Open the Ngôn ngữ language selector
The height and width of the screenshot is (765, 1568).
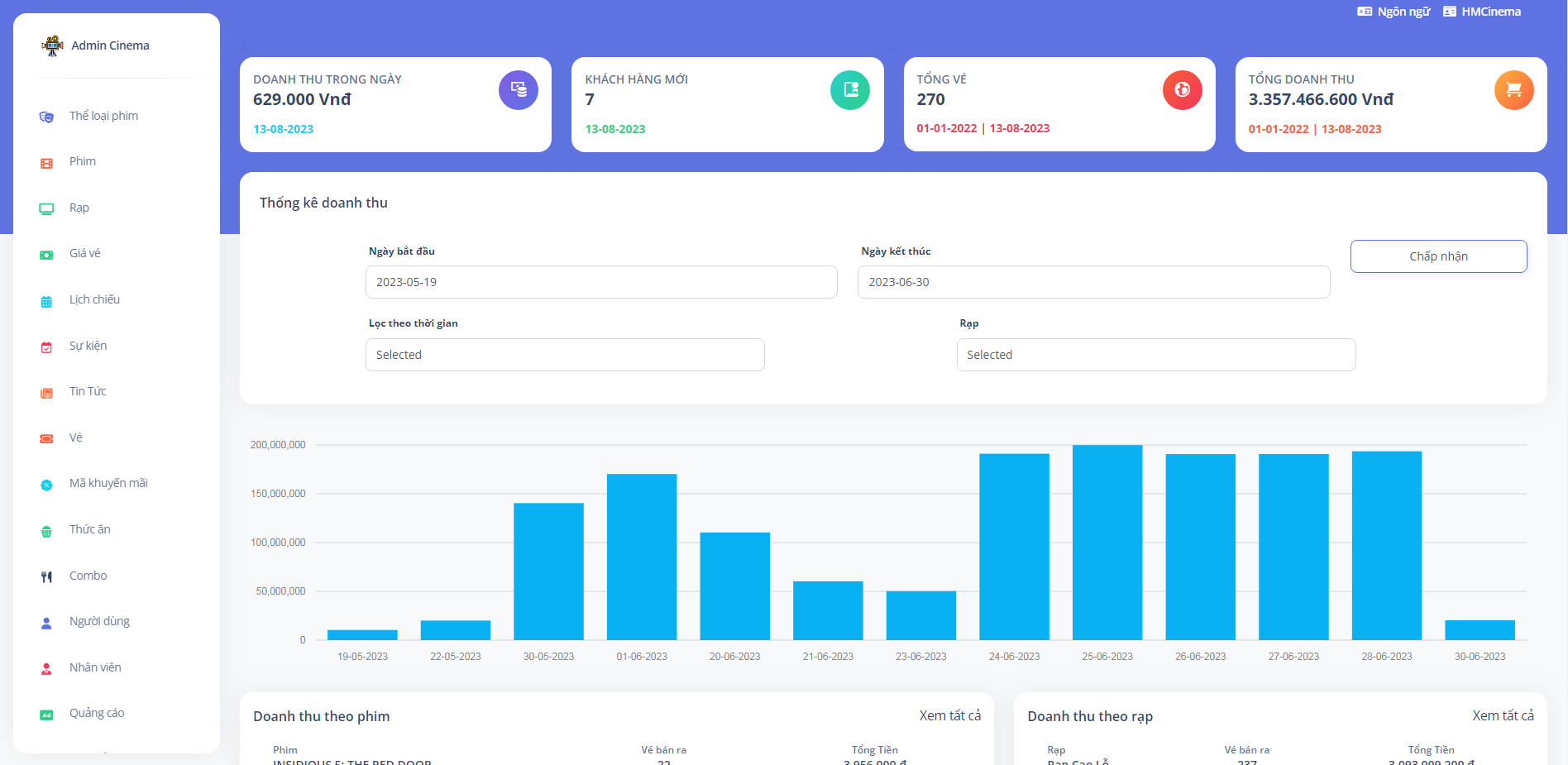[x=1394, y=12]
